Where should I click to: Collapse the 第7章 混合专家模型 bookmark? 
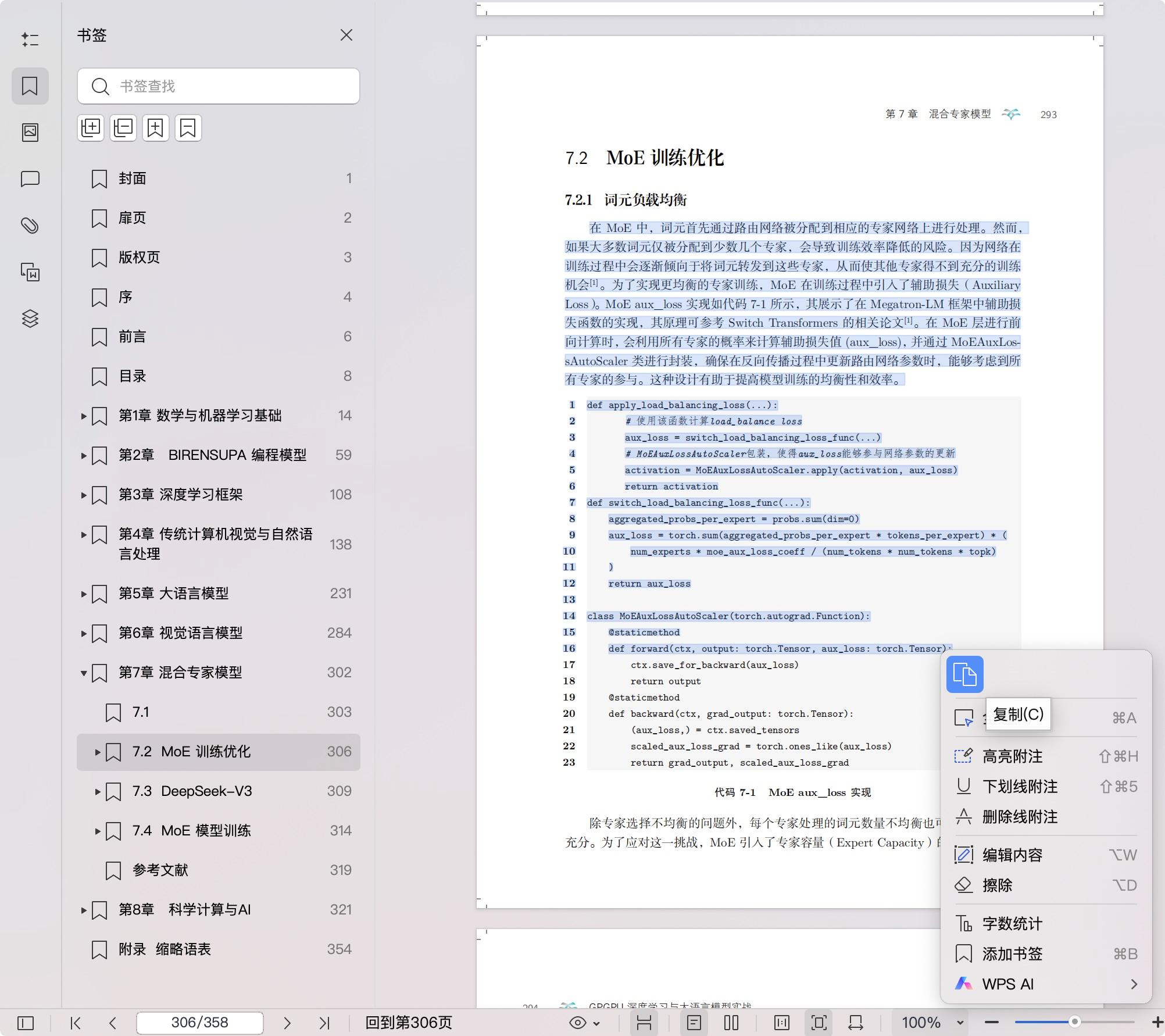83,673
